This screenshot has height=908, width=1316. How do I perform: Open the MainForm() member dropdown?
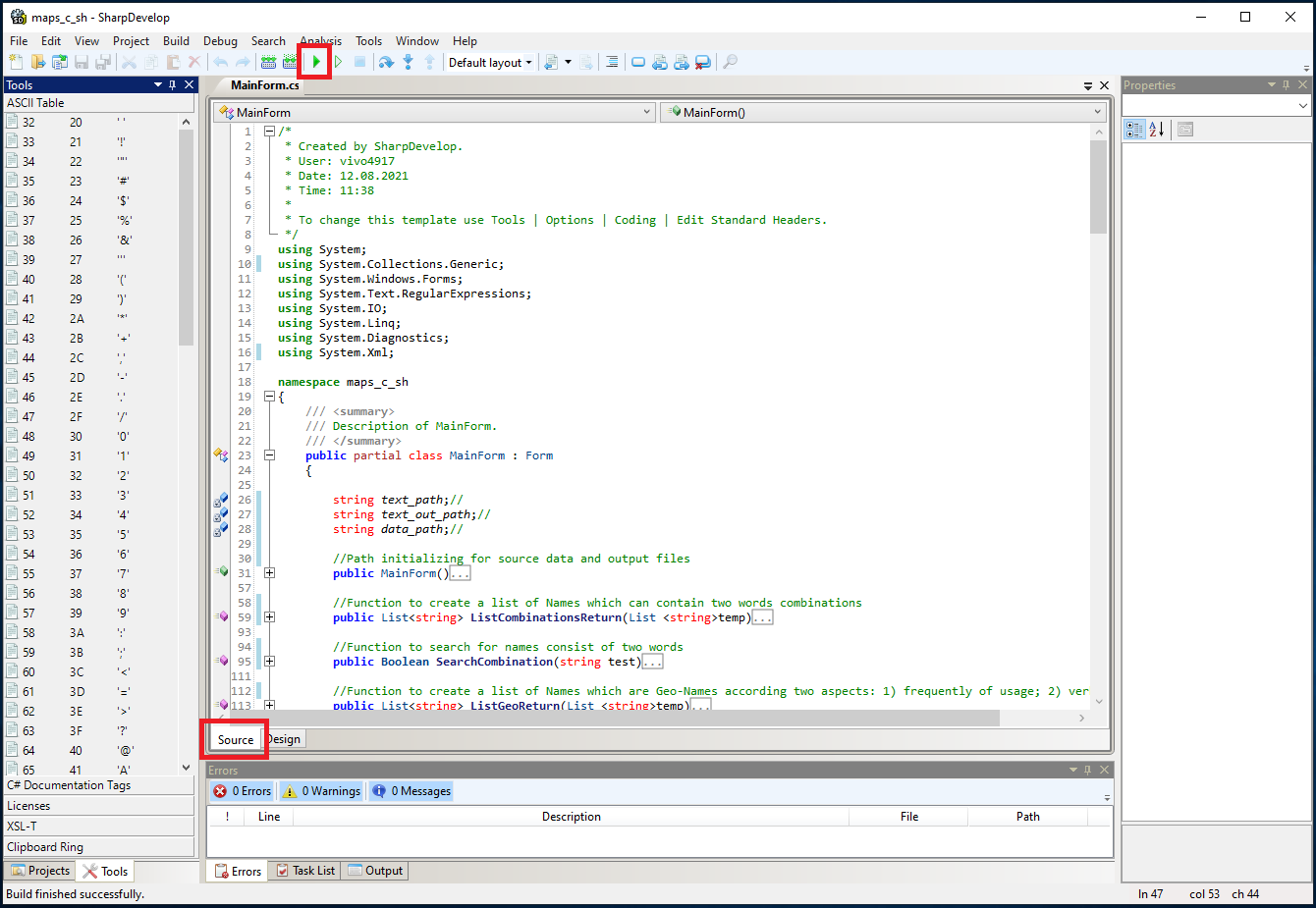coord(884,112)
